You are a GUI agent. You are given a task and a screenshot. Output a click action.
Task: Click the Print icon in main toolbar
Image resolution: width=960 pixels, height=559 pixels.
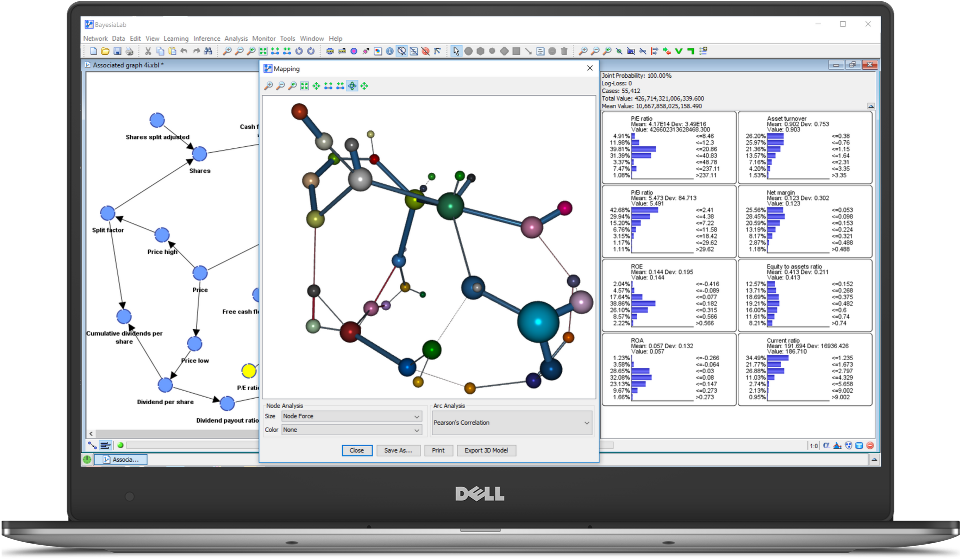coord(129,51)
